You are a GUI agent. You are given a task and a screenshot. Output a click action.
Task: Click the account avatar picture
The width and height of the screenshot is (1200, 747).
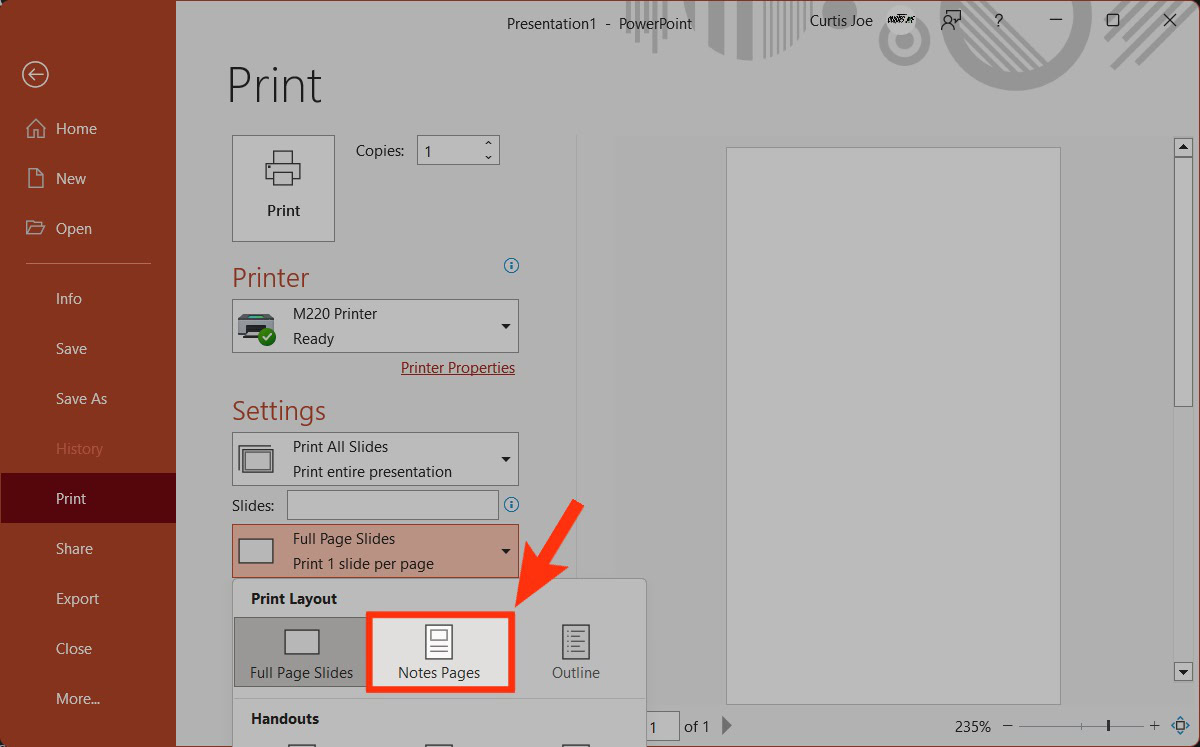point(901,20)
